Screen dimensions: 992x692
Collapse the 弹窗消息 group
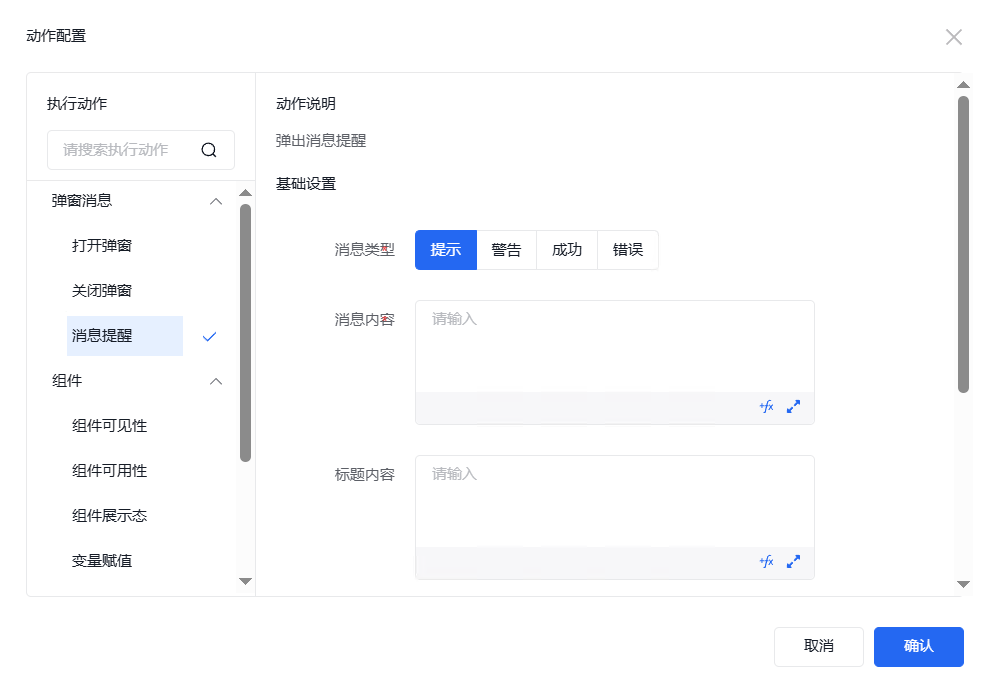(215, 201)
